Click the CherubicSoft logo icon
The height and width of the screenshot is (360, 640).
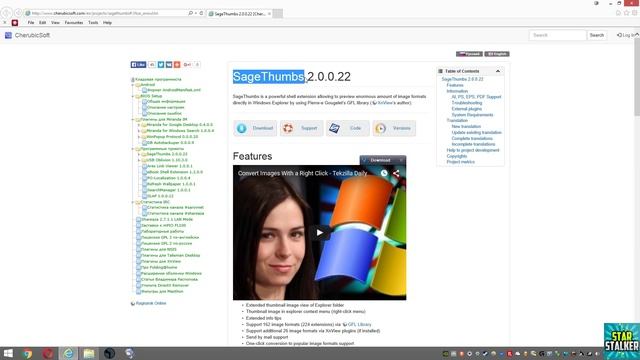pos(8,36)
